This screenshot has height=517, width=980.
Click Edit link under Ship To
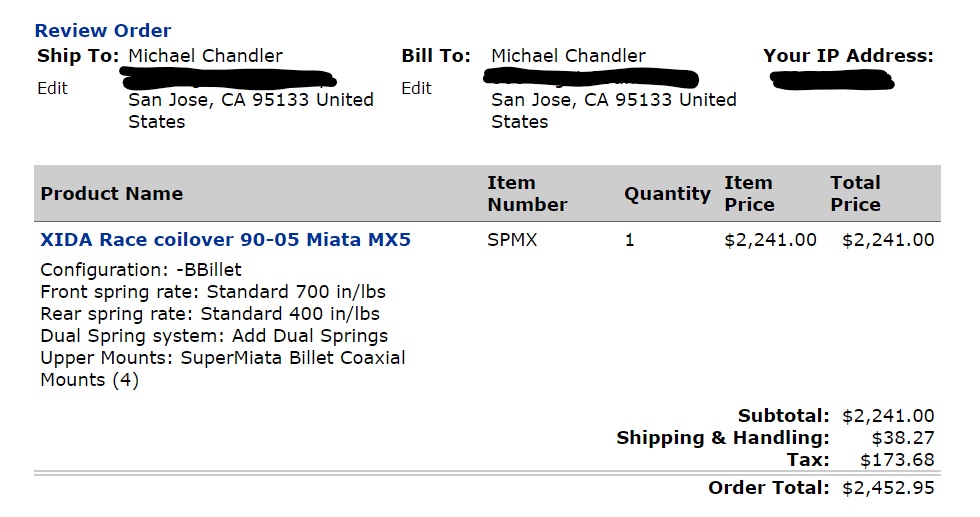(52, 88)
